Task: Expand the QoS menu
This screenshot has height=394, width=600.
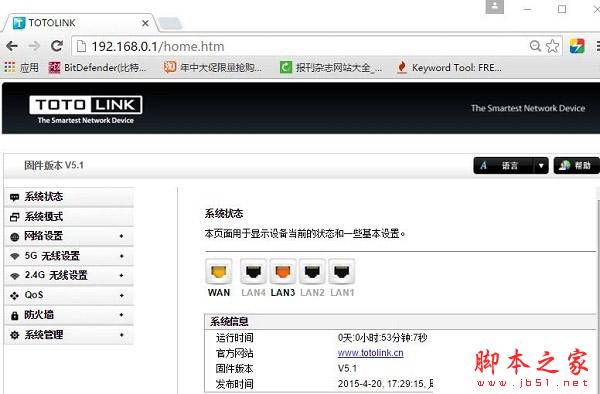Action: 69,295
